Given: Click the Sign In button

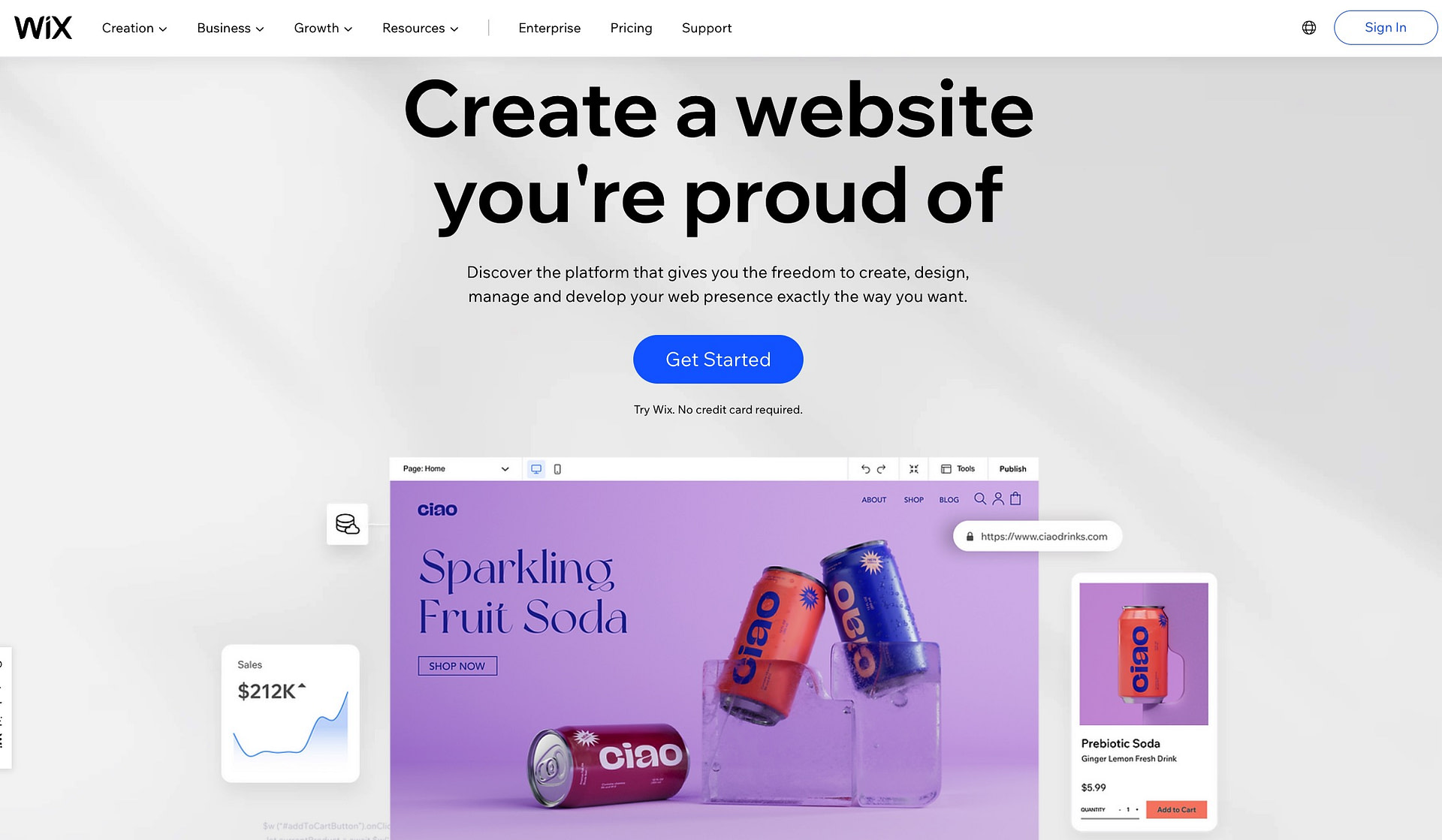Looking at the screenshot, I should tap(1385, 27).
